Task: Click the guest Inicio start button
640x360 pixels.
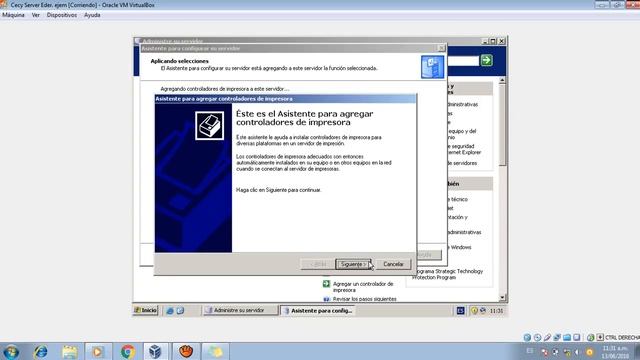Action: coord(146,310)
